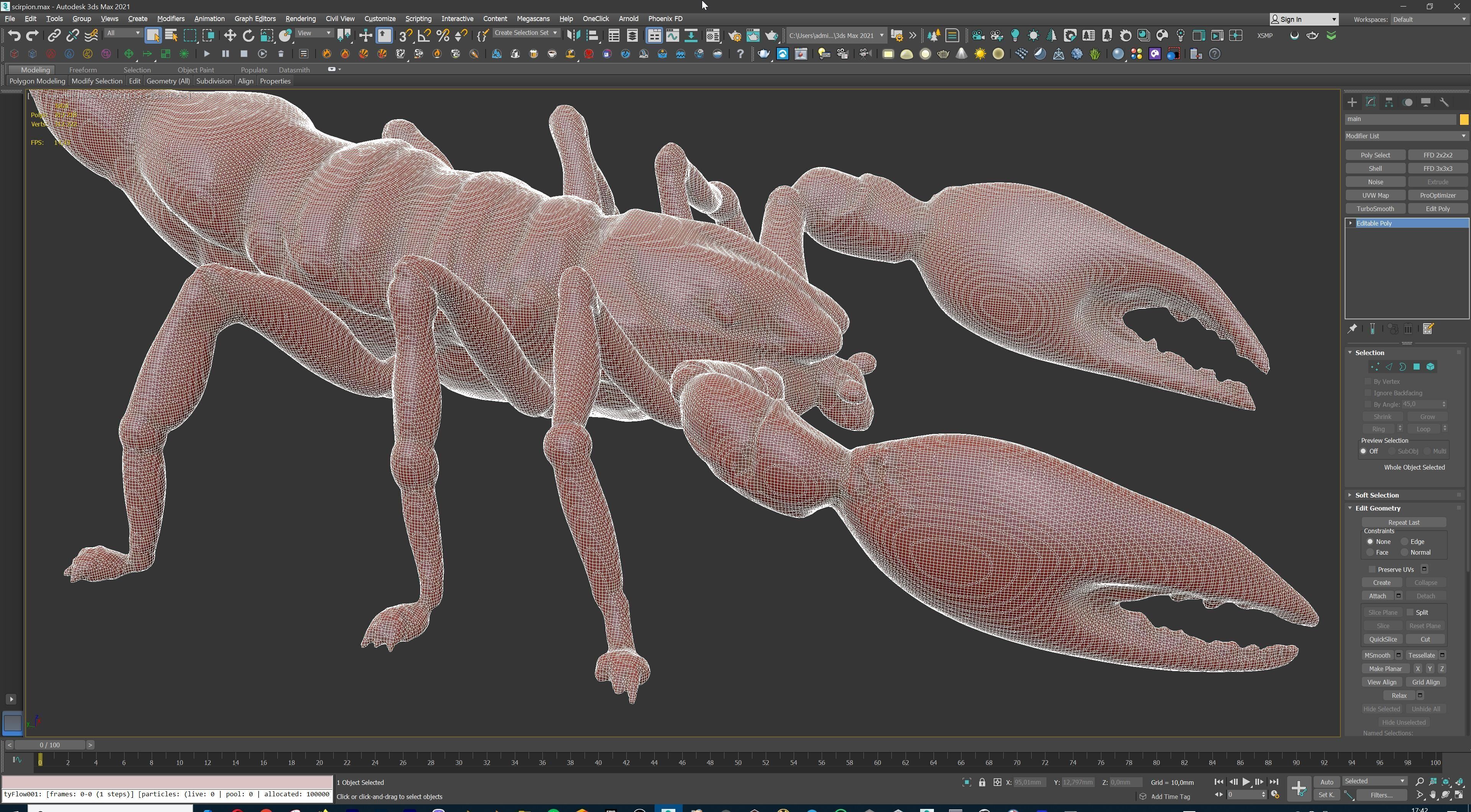Activate Select and Rotate tool
This screenshot has height=812, width=1471.
(248, 35)
